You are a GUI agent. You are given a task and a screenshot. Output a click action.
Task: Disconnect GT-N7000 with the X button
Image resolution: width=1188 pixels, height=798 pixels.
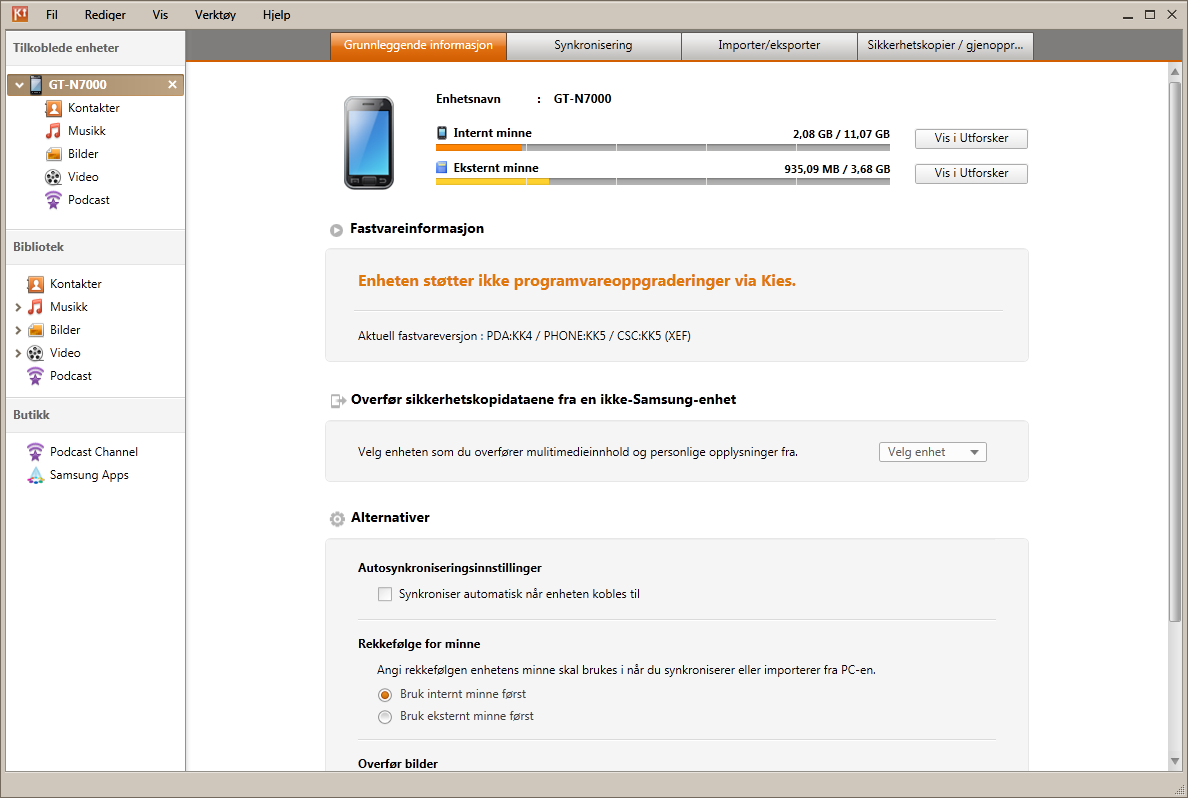click(x=172, y=84)
